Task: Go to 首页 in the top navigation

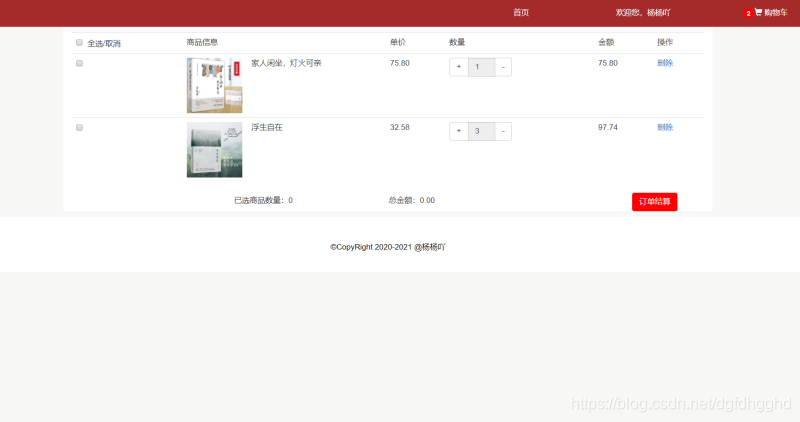Action: (521, 12)
